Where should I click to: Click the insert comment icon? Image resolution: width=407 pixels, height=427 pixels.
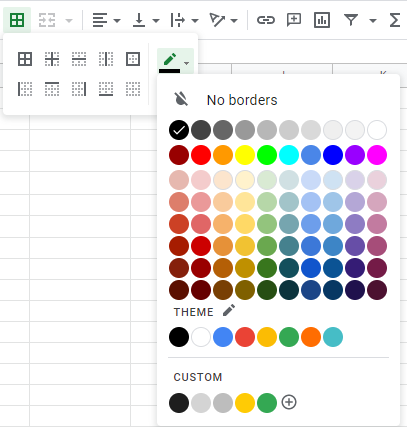pos(294,20)
